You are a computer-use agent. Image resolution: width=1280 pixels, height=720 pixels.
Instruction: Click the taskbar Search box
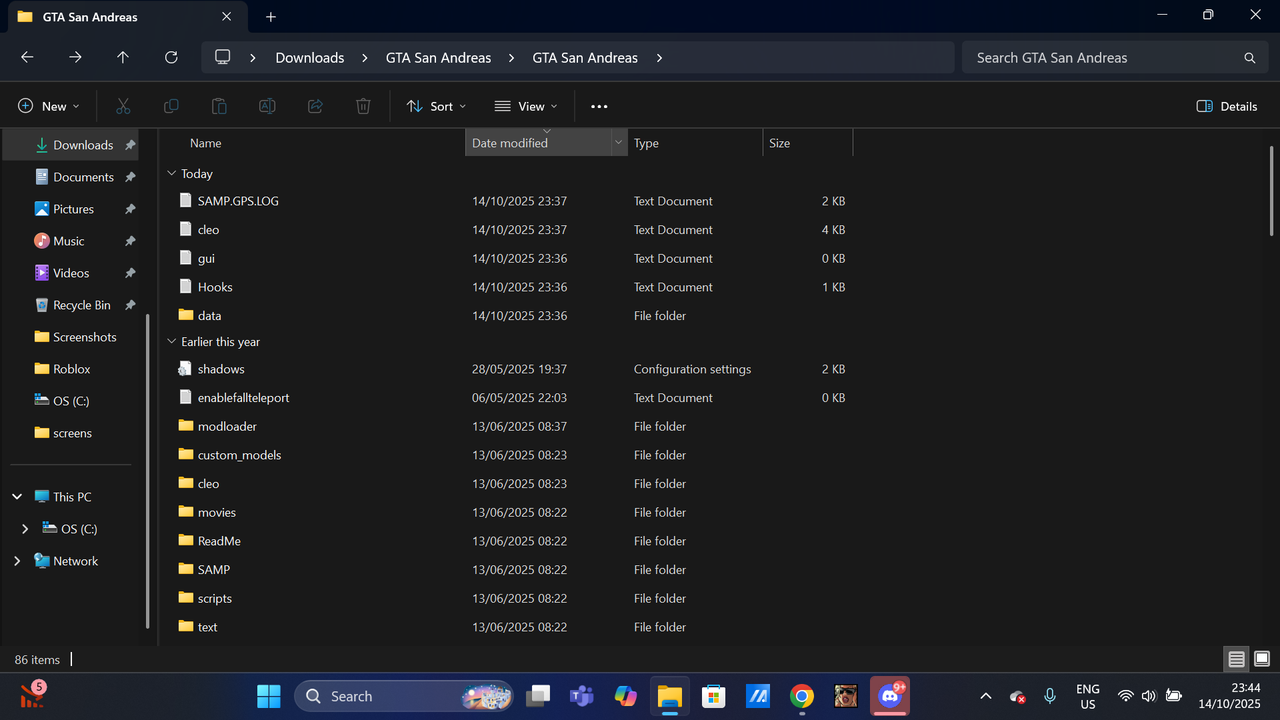pos(404,696)
